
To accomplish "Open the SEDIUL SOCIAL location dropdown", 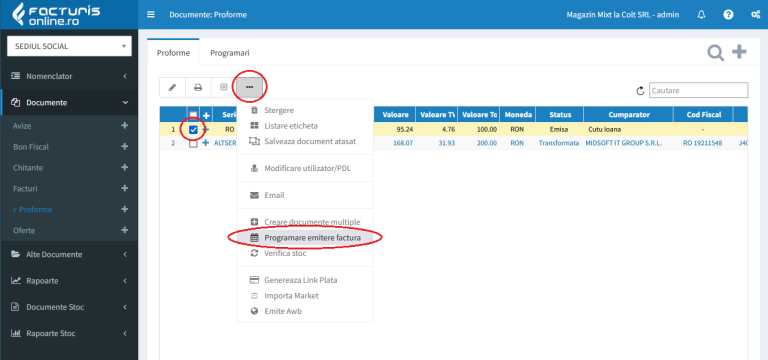I will [69, 46].
